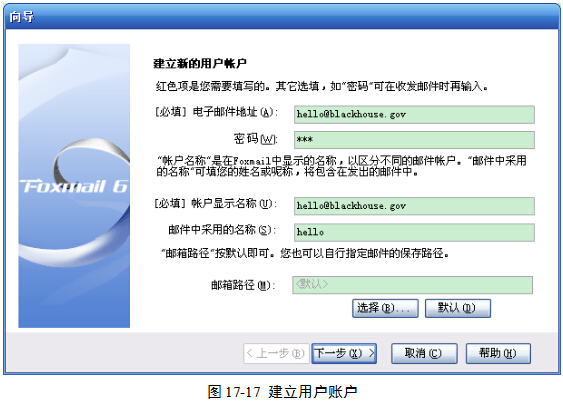Image resolution: width=563 pixels, height=401 pixels.
Task: Click the Foxmail 6 logo text
Action: 74,186
